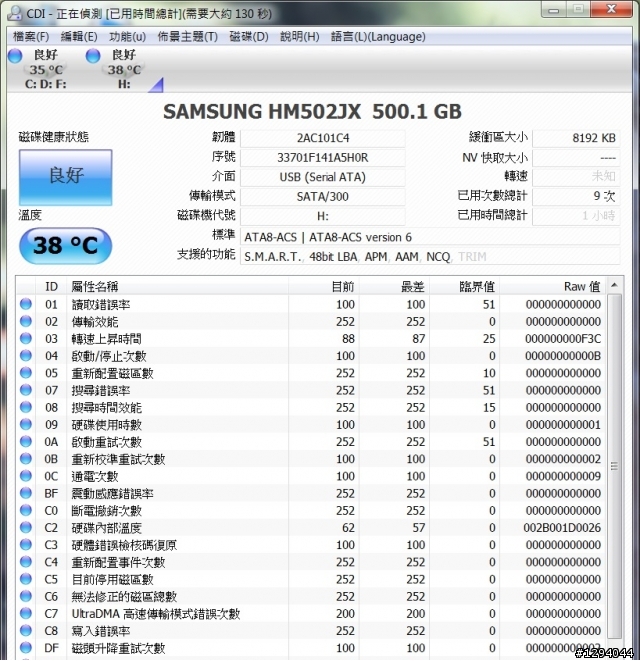Minimize the CDI window
Image resolution: width=640 pixels, height=661 pixels.
[x=554, y=10]
